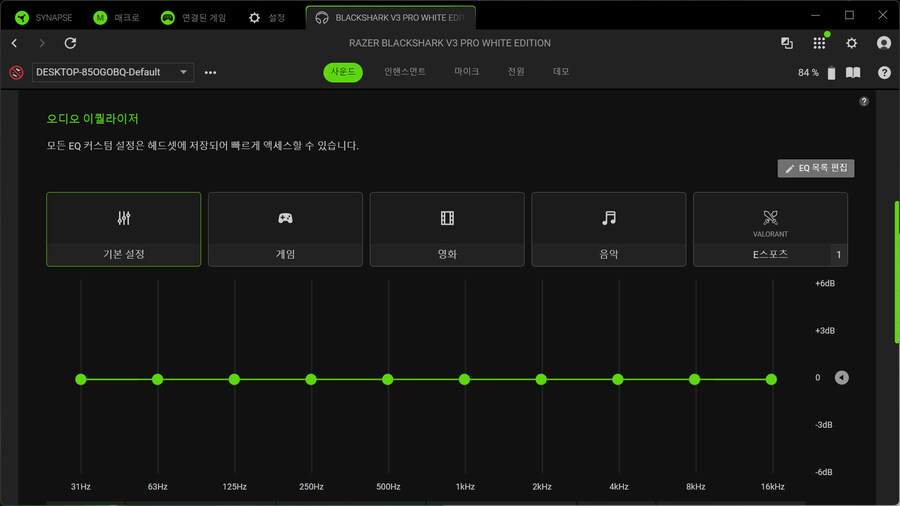This screenshot has height=506, width=900.
Task: Select the 음악 EQ preset
Action: tap(609, 229)
